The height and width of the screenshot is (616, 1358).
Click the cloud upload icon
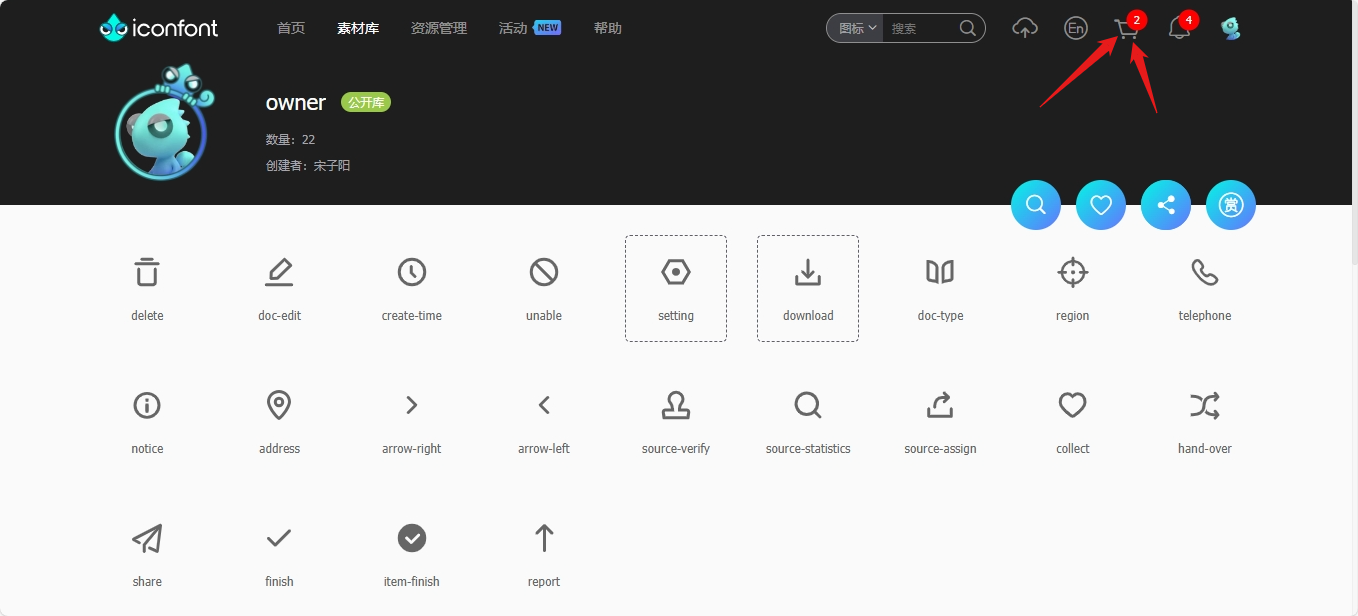point(1025,28)
